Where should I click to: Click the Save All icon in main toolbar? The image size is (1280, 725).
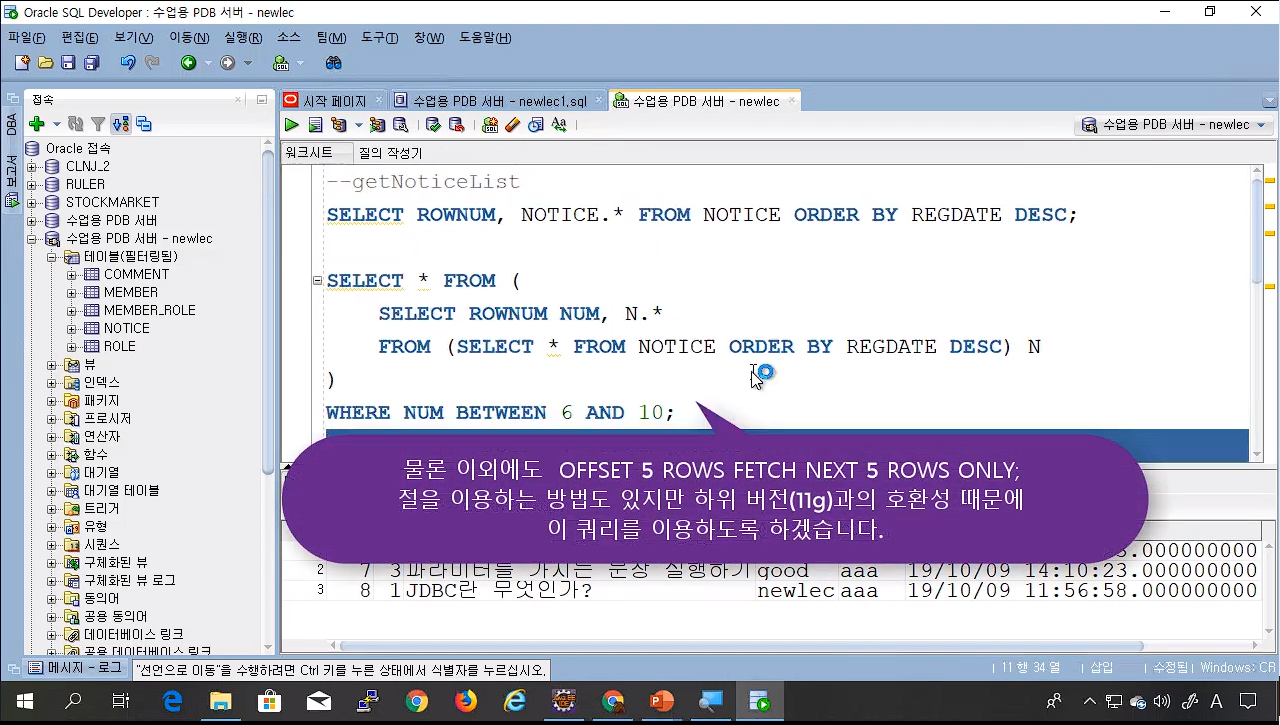pyautogui.click(x=91, y=63)
